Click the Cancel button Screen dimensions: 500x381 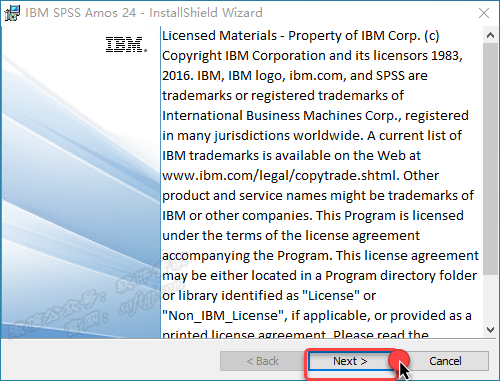click(x=445, y=361)
